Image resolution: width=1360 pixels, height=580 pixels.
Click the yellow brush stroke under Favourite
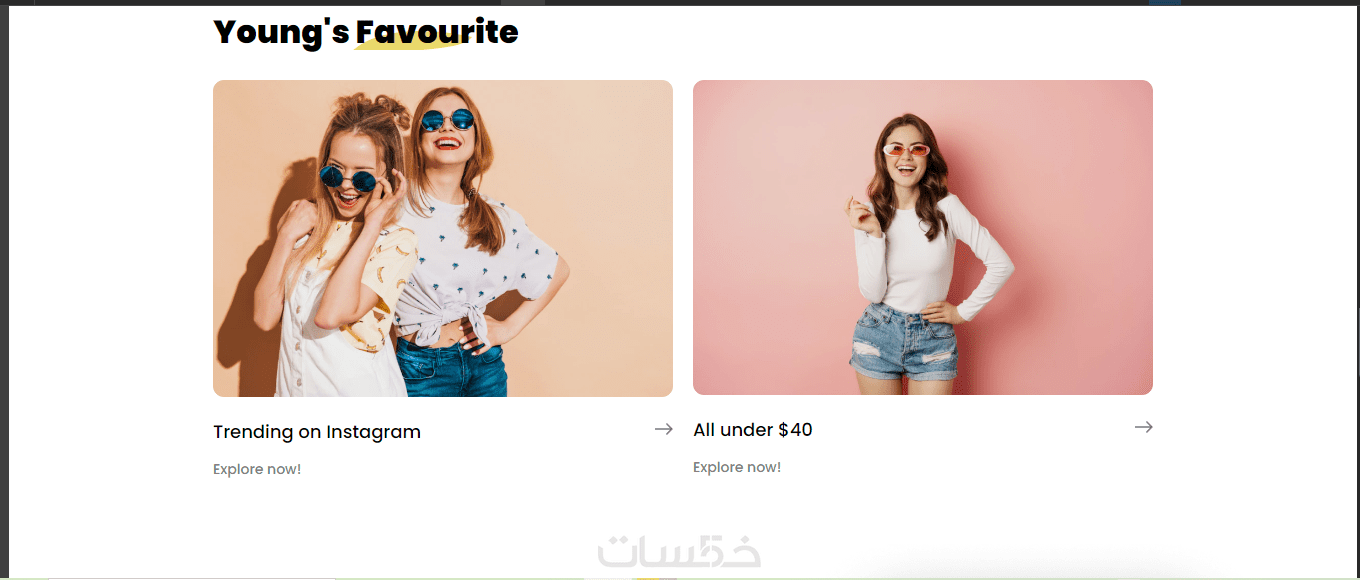410,41
